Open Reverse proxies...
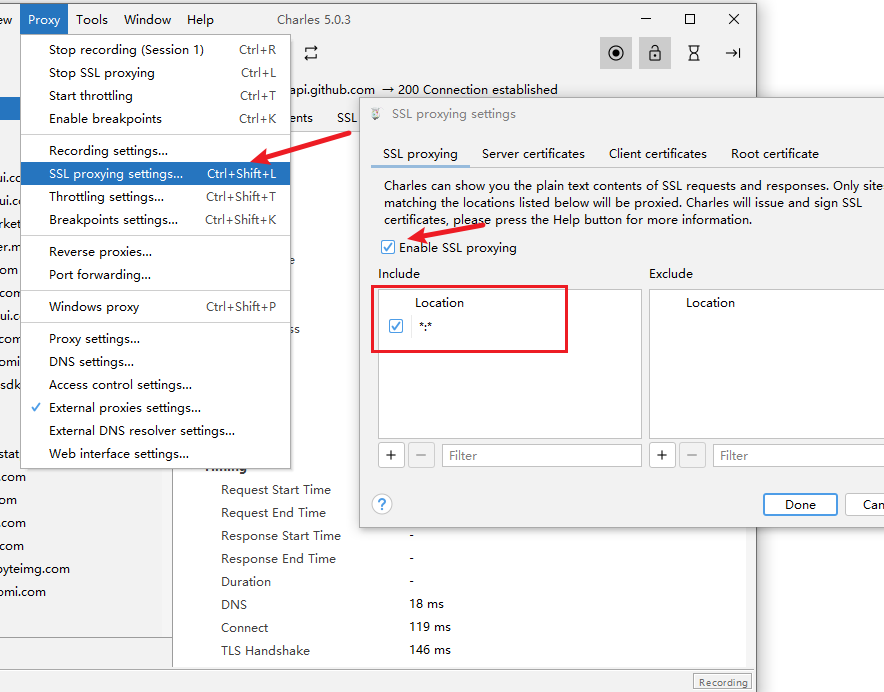This screenshot has width=884, height=692. tap(156, 252)
